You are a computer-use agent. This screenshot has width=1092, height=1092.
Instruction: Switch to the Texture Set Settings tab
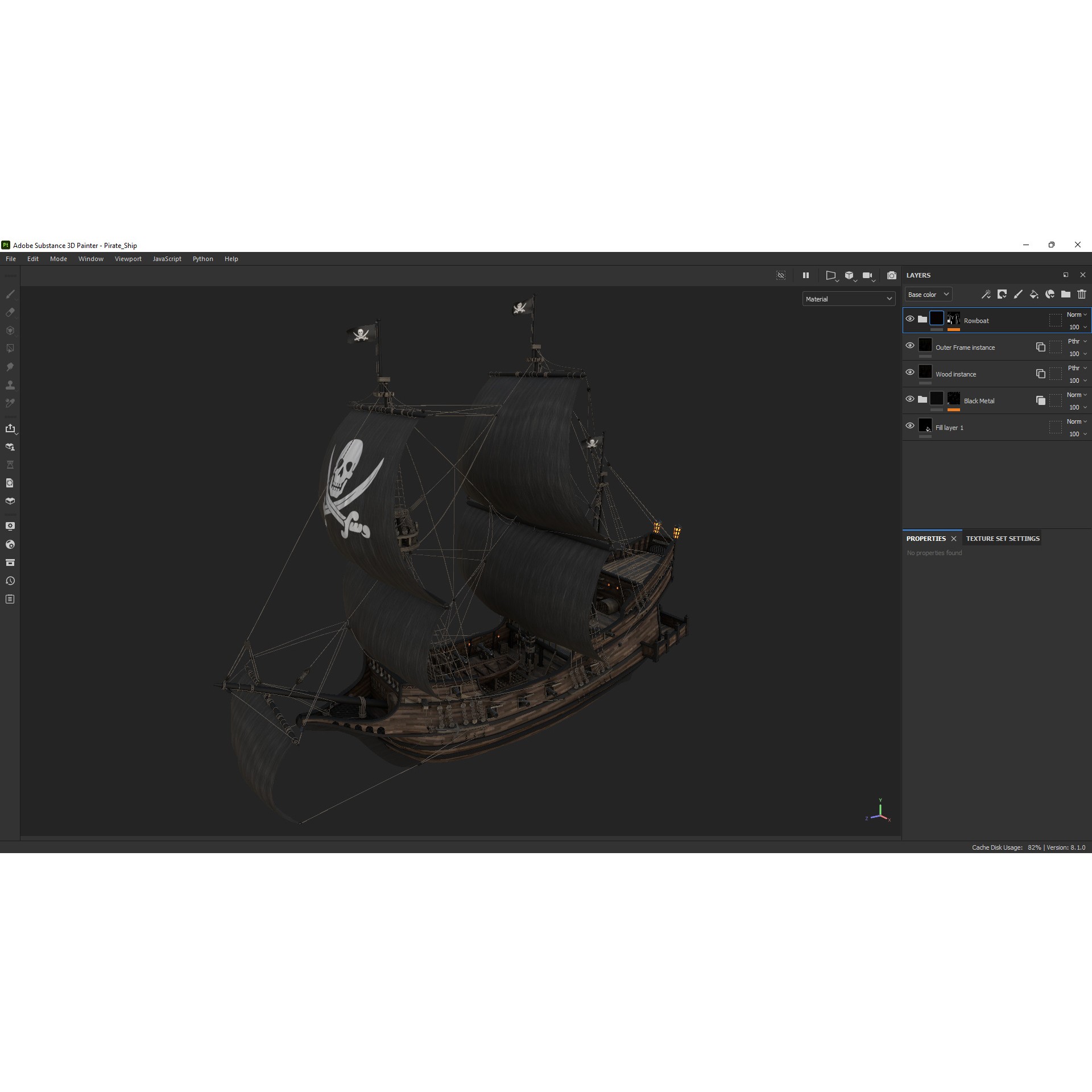(1002, 538)
